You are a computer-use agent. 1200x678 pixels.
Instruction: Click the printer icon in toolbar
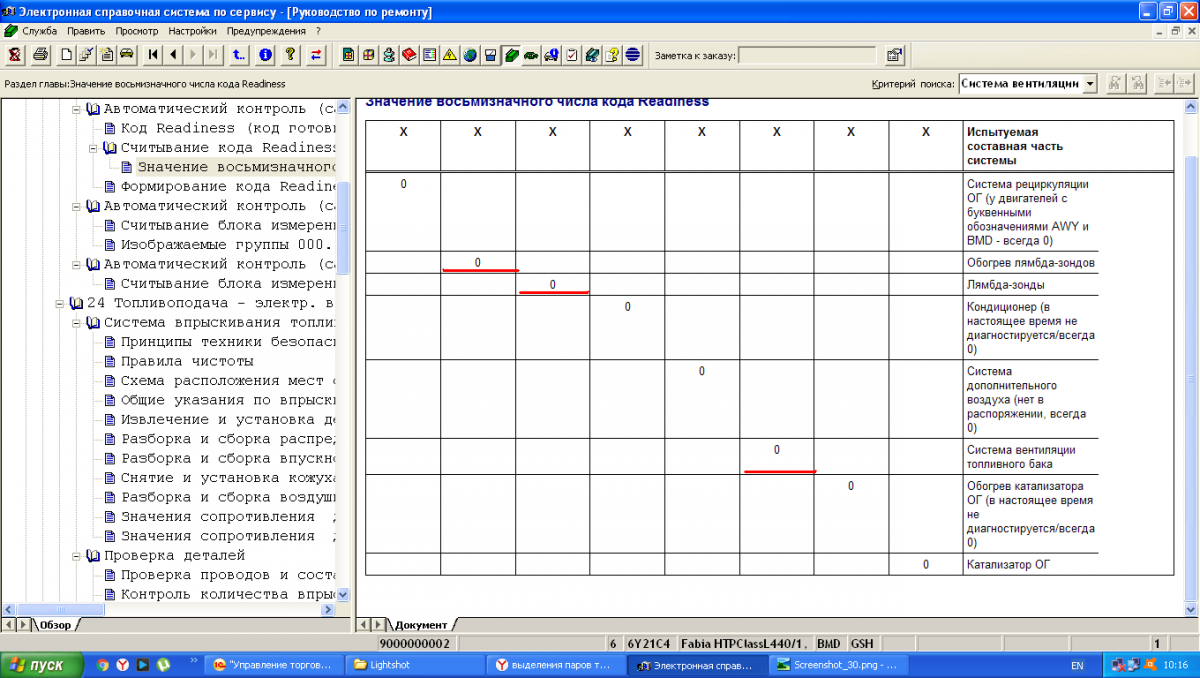pyautogui.click(x=40, y=55)
